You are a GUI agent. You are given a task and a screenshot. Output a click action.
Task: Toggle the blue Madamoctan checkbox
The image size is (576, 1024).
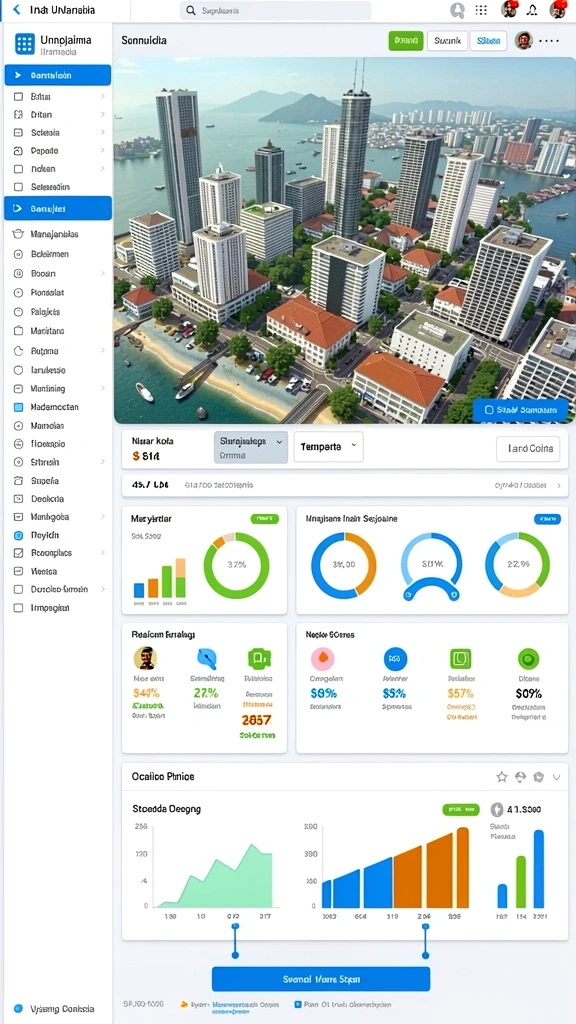[x=18, y=407]
